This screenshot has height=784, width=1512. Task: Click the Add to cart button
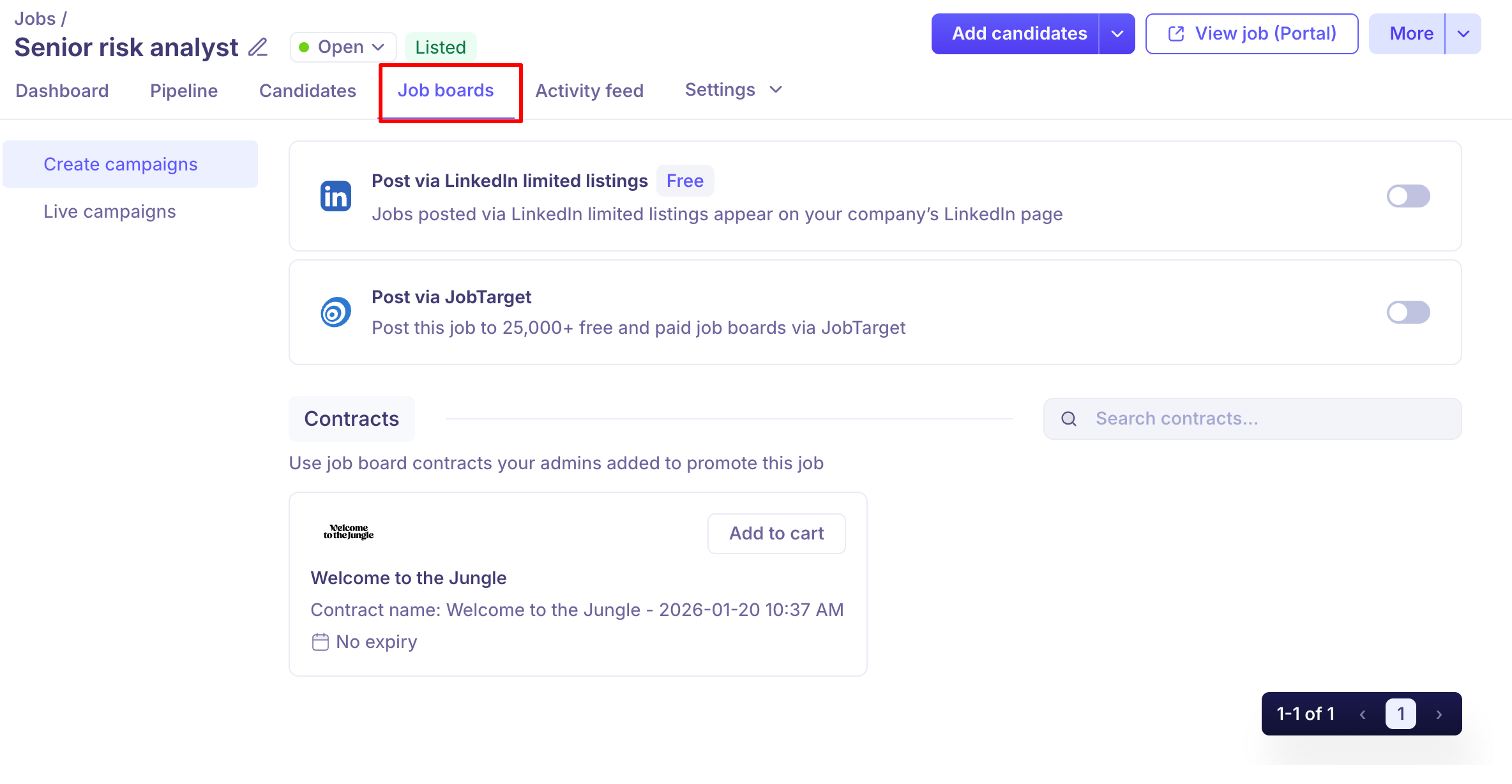pyautogui.click(x=776, y=533)
